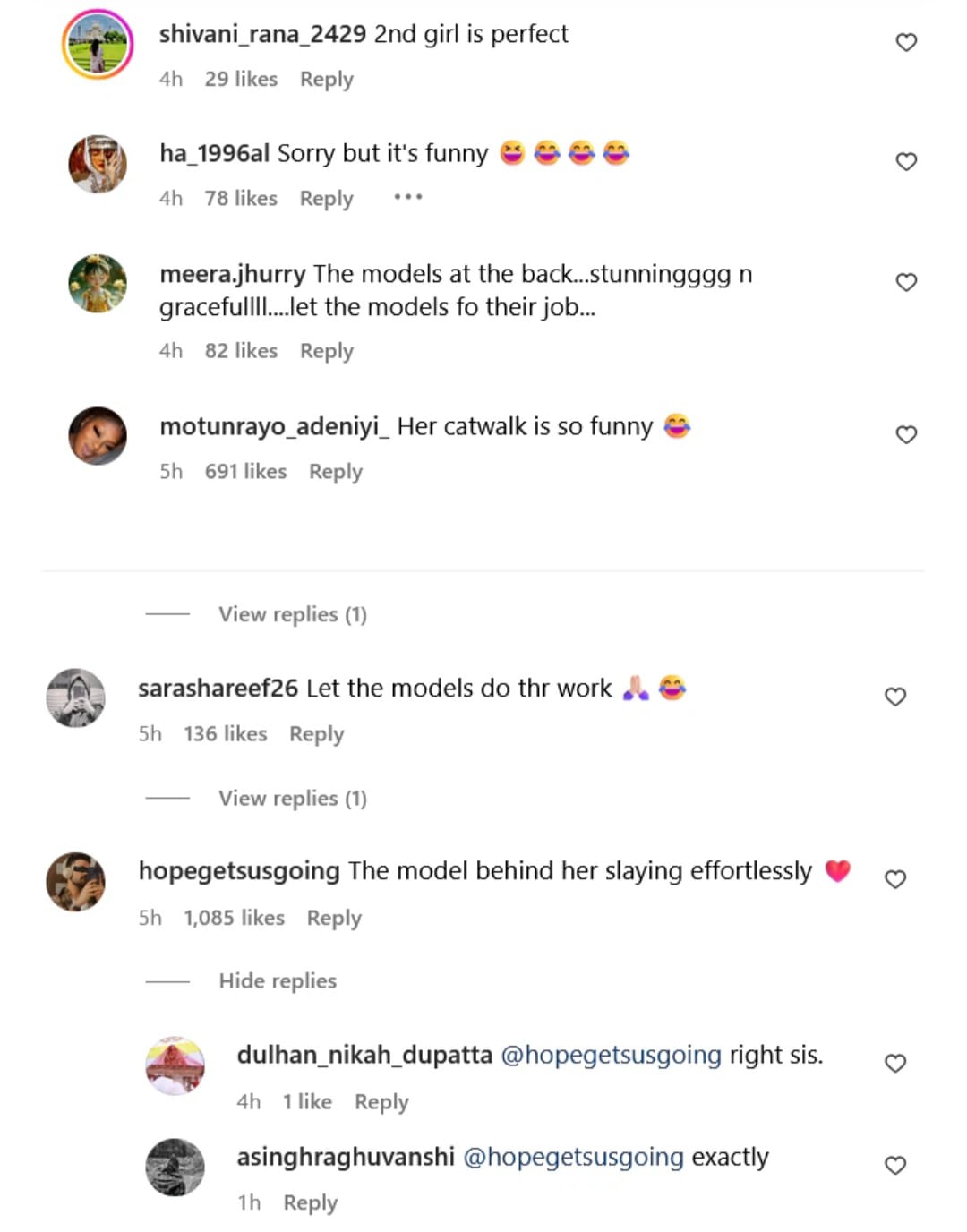Reply to shivani_rana_2429's comment
Screen dimensions: 967x1232
(x=326, y=80)
